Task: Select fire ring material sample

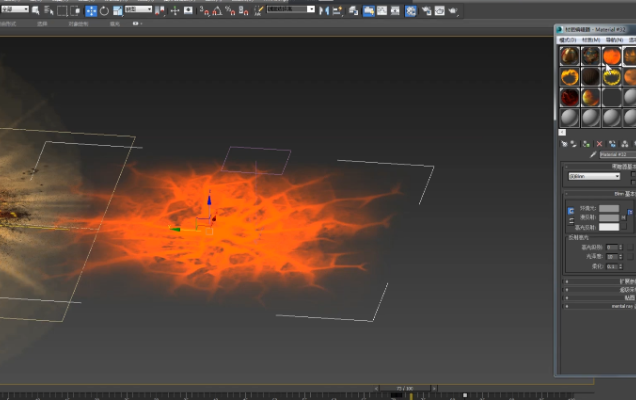Action: 569,77
